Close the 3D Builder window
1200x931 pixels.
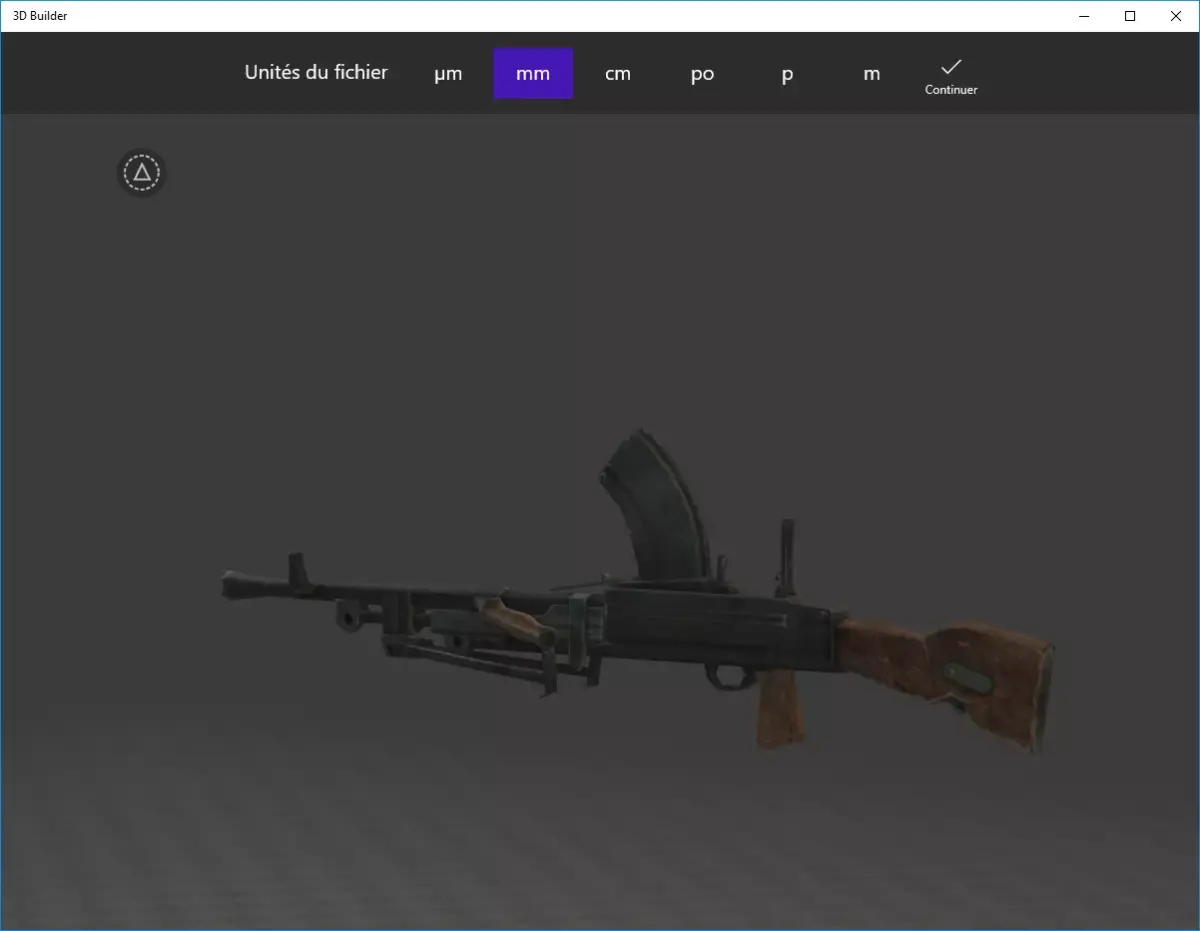tap(1176, 16)
